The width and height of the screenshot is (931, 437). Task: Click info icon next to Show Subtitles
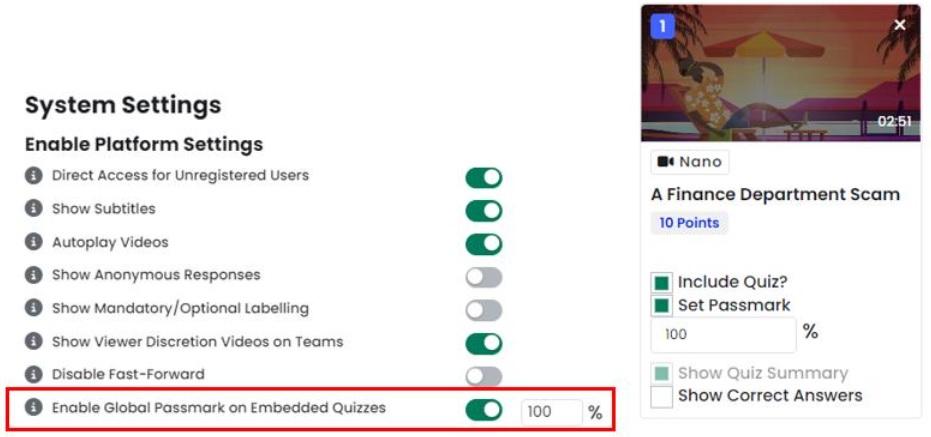(33, 209)
